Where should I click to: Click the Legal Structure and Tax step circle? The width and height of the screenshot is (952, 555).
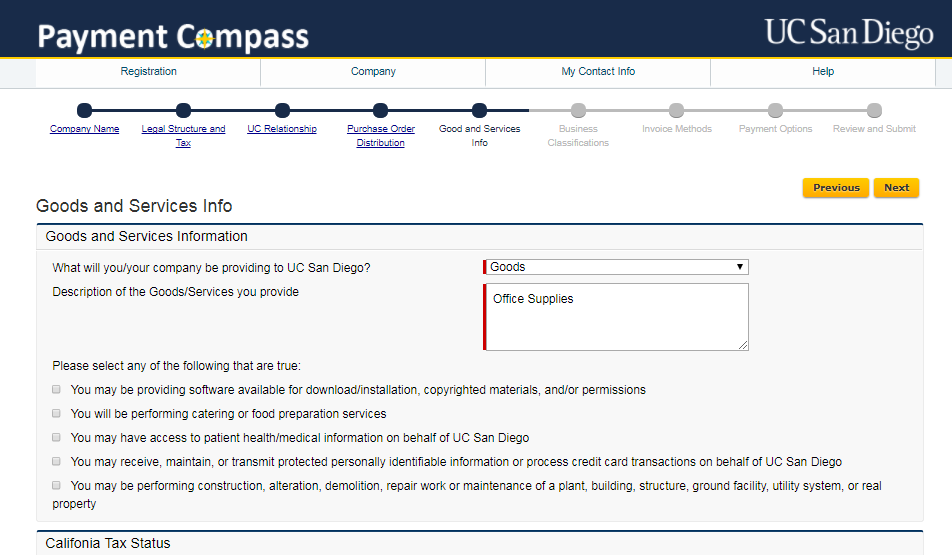click(183, 111)
